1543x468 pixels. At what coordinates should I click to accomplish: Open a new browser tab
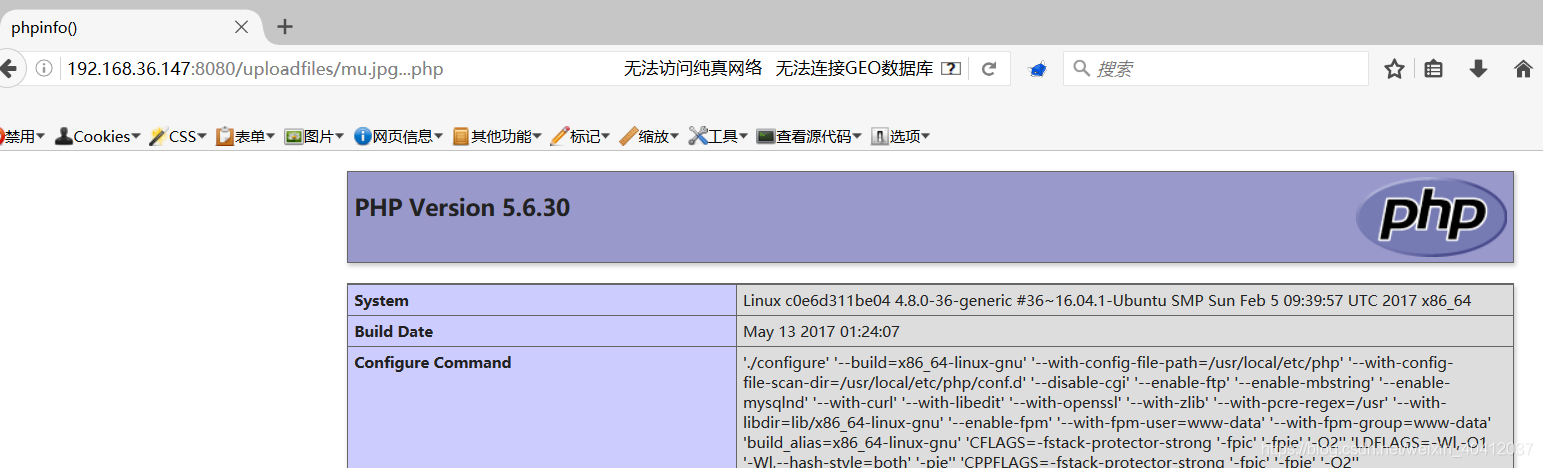click(x=285, y=27)
